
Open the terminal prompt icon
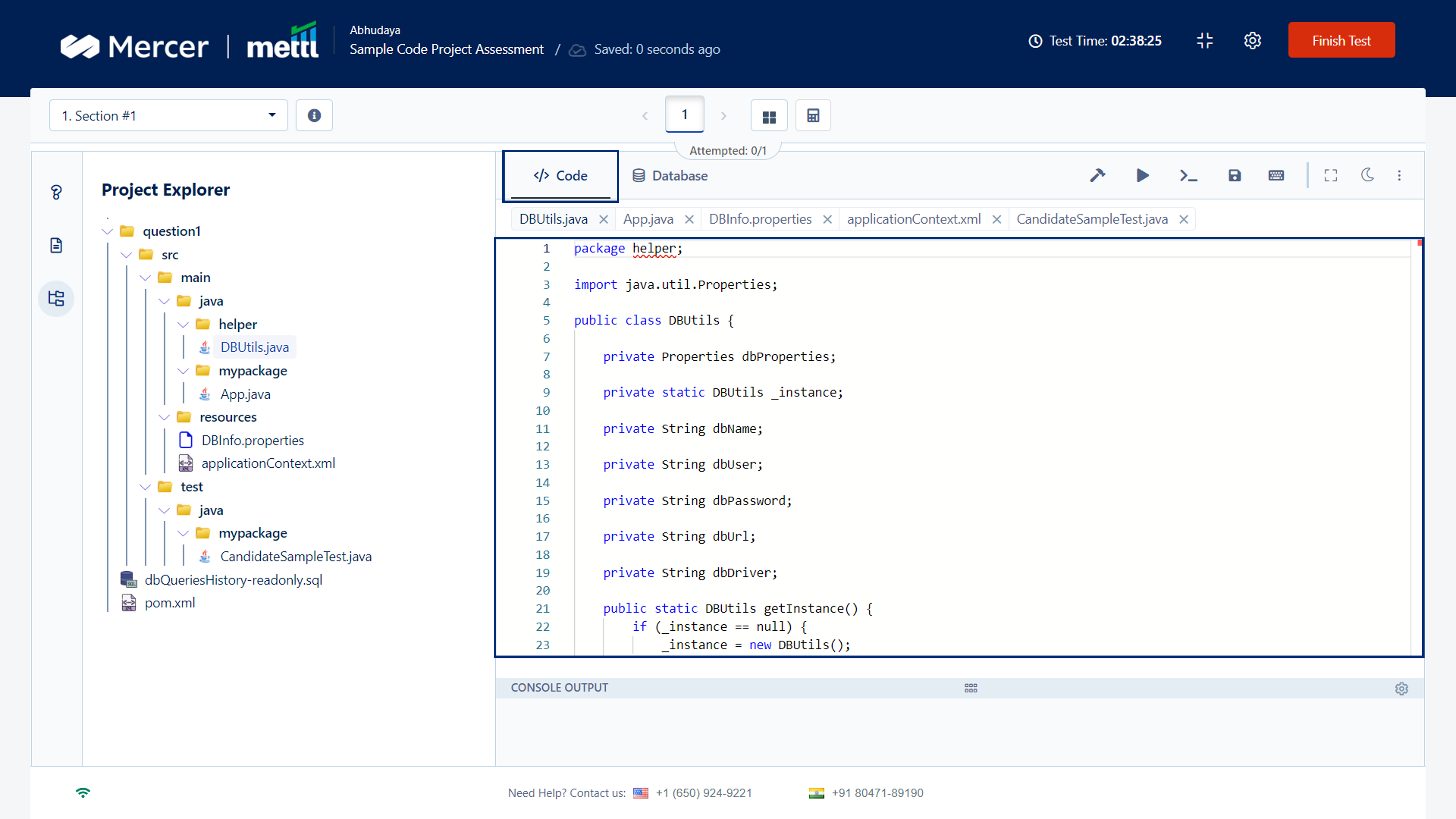click(1188, 176)
